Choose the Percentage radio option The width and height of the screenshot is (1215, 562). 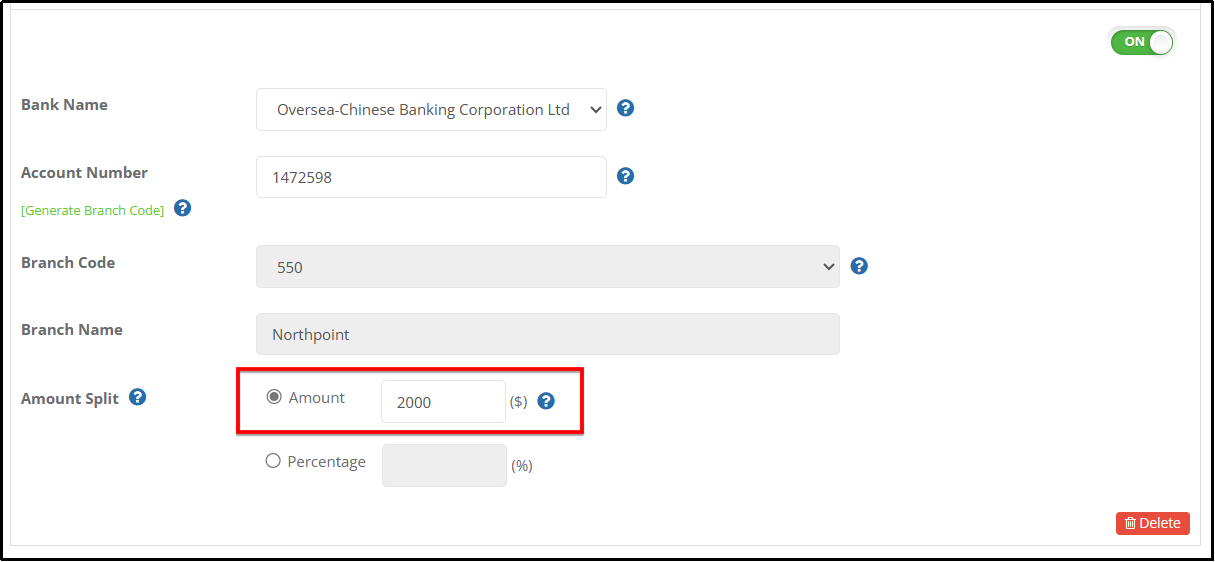click(273, 461)
